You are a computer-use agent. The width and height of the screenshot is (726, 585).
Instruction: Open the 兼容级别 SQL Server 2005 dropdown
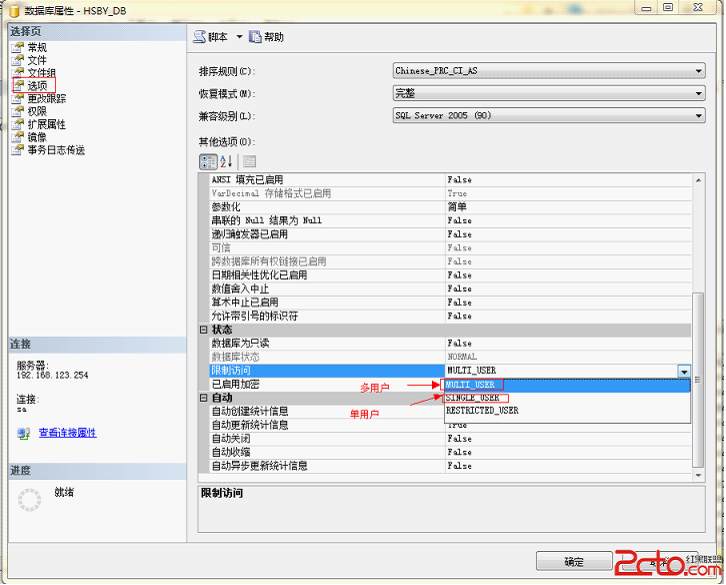(549, 115)
